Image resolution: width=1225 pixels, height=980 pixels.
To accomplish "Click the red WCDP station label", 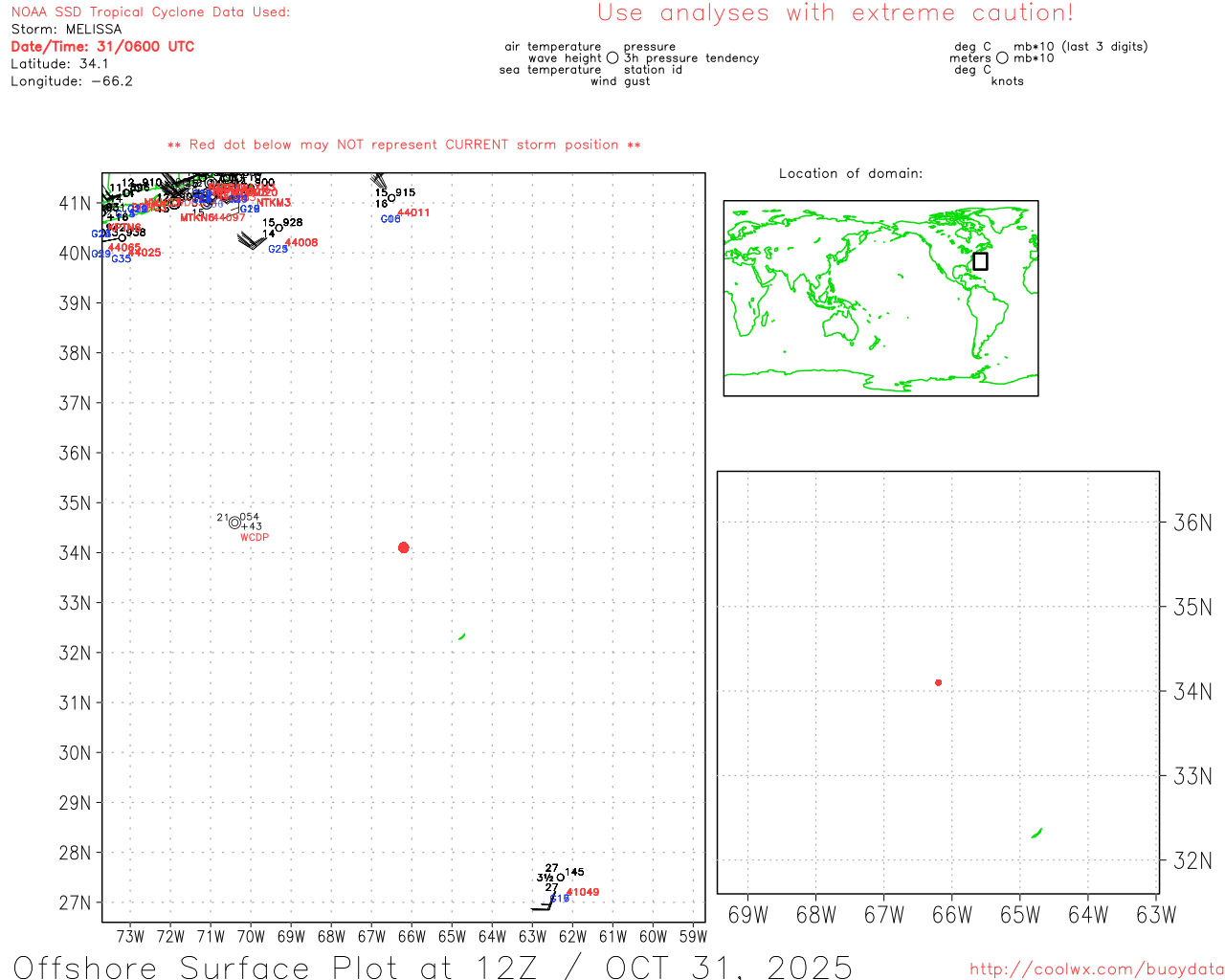I will click(x=255, y=538).
